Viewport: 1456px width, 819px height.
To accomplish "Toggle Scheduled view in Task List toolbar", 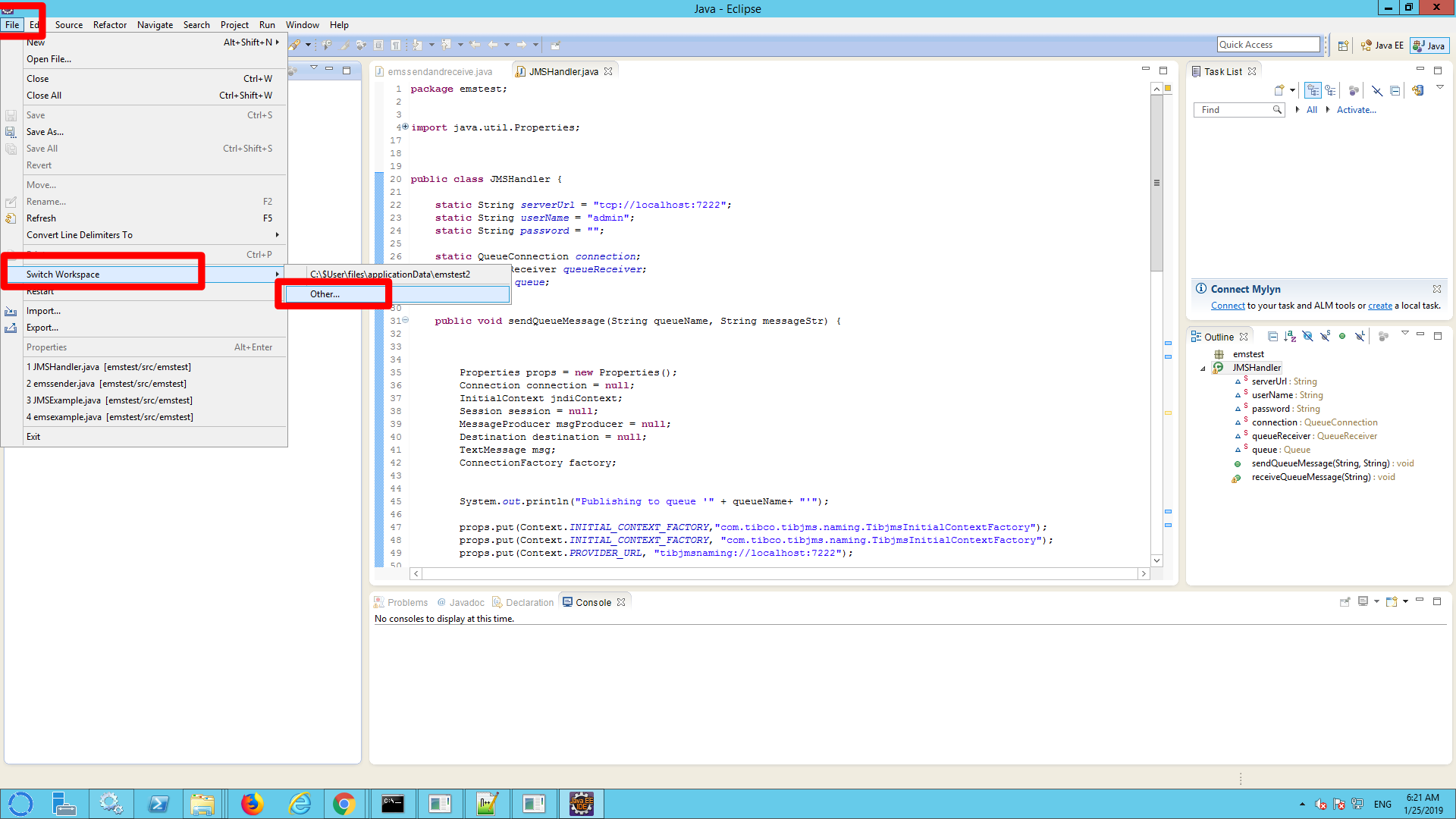I will (x=1331, y=90).
